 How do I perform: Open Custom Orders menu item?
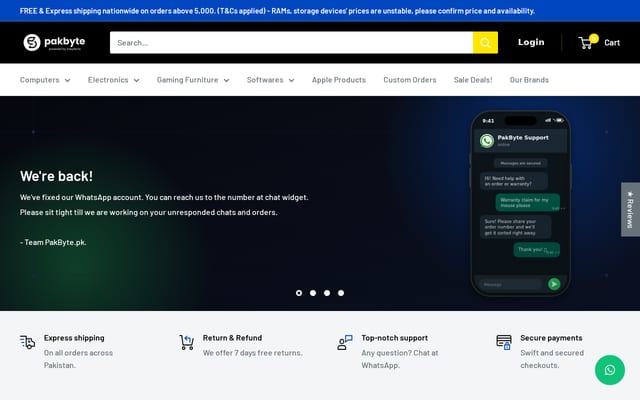[410, 80]
